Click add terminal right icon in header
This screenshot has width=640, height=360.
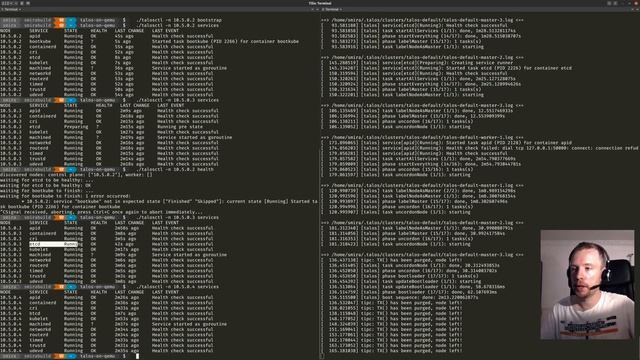click(x=22, y=3)
